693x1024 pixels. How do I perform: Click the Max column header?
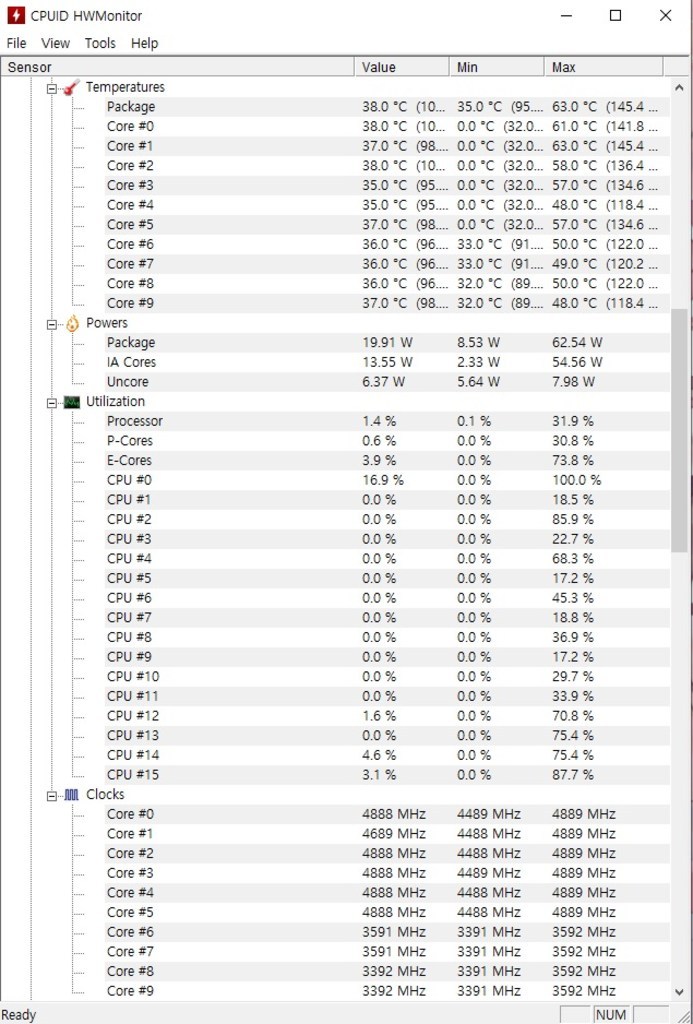(x=604, y=67)
